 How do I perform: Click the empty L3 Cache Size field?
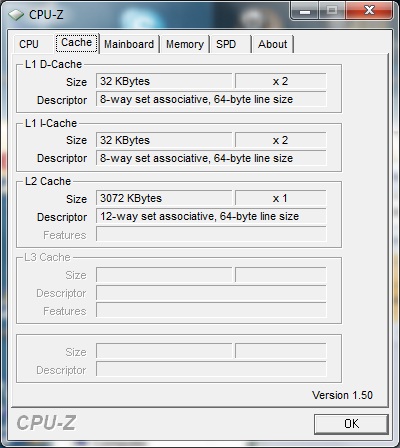(164, 275)
